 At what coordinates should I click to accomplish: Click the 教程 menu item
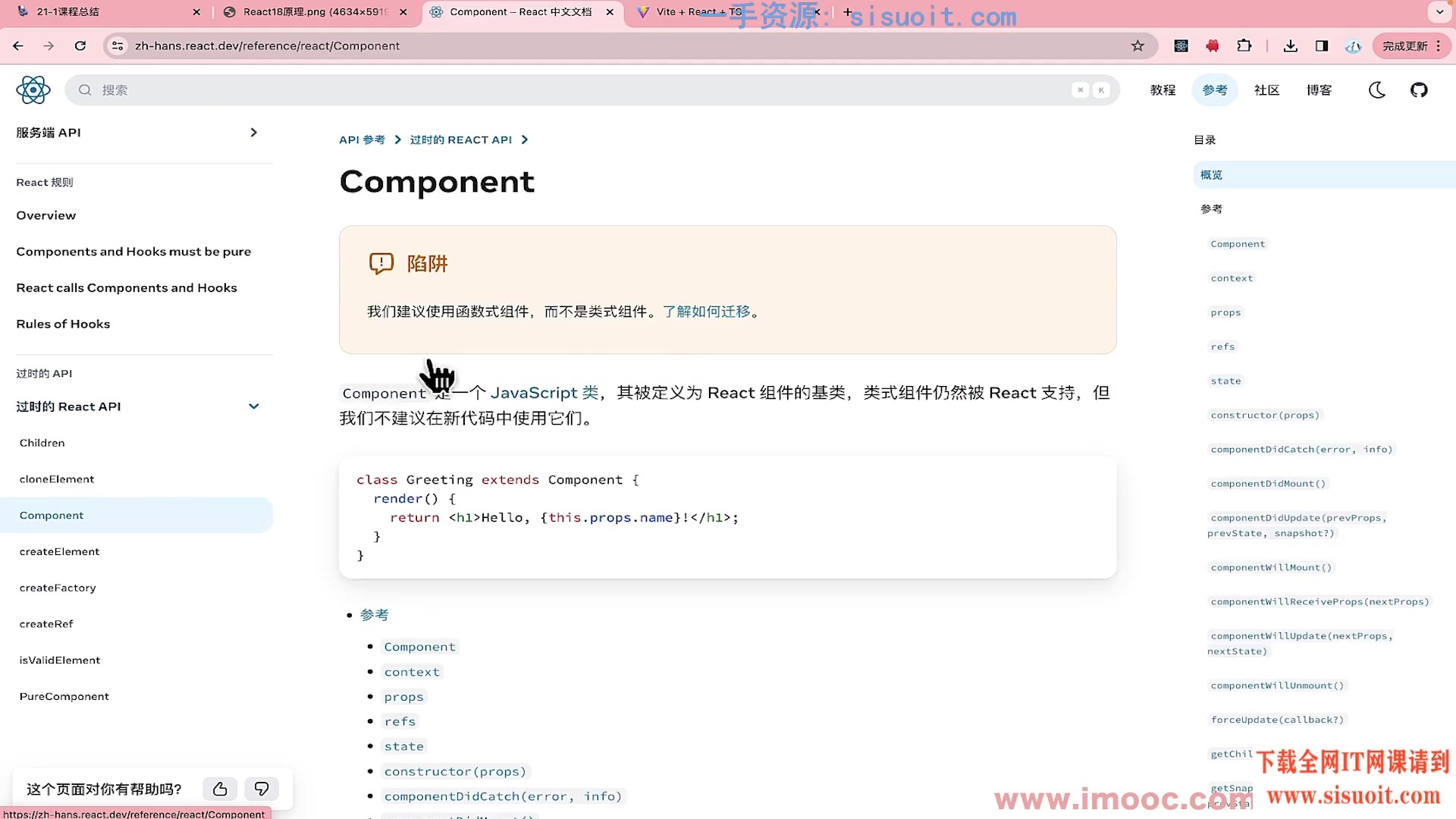[1163, 90]
